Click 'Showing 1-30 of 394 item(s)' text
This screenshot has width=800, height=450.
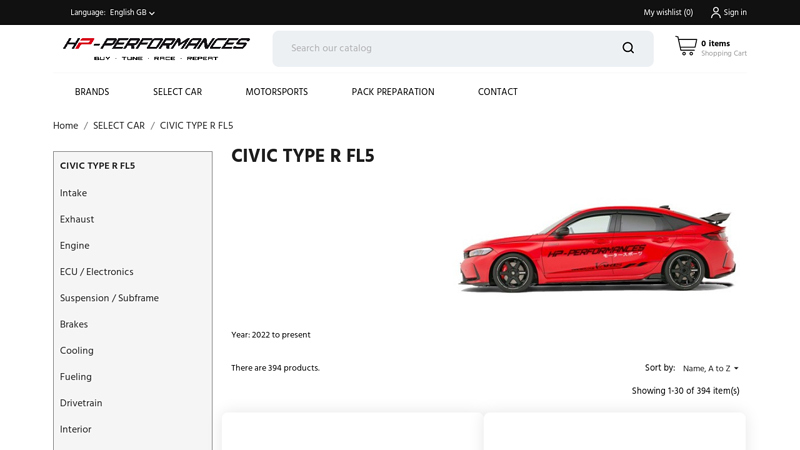(685, 391)
